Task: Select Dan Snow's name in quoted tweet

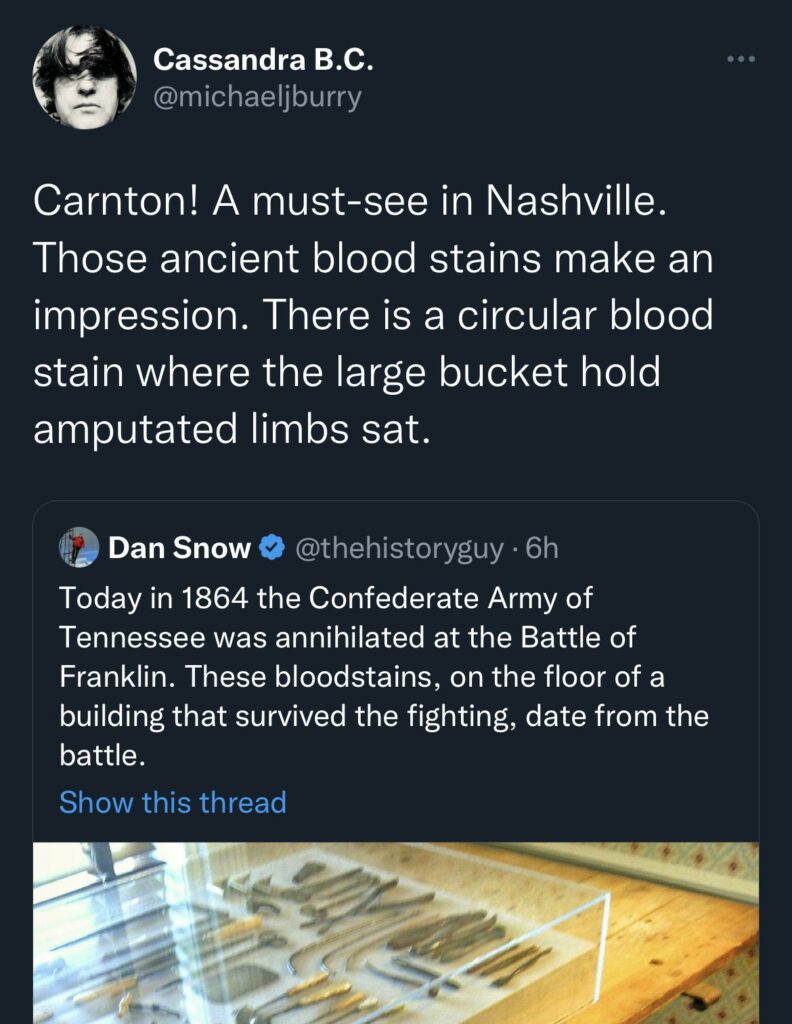Action: (179, 547)
